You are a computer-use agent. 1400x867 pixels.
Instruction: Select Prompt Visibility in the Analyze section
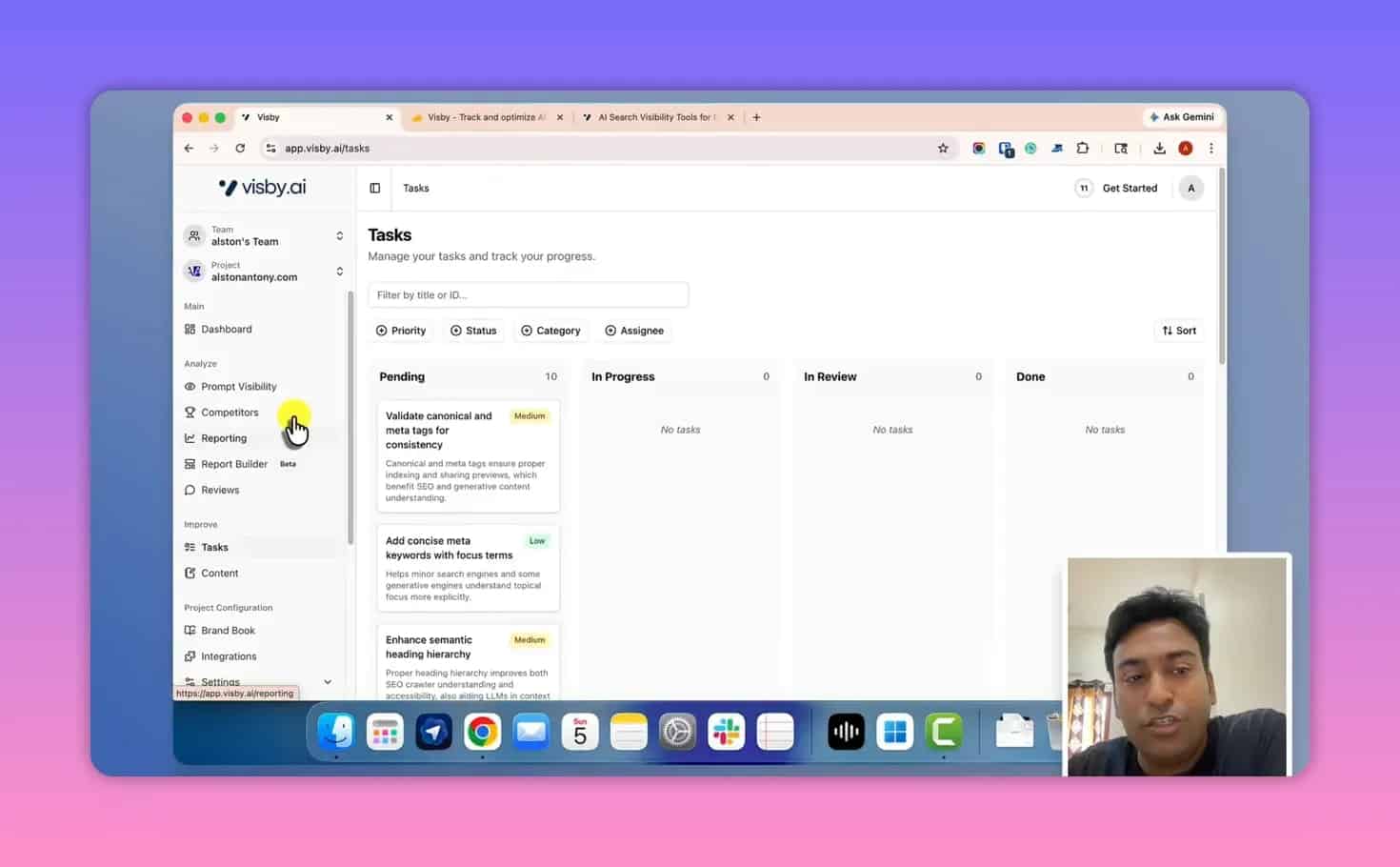(239, 386)
